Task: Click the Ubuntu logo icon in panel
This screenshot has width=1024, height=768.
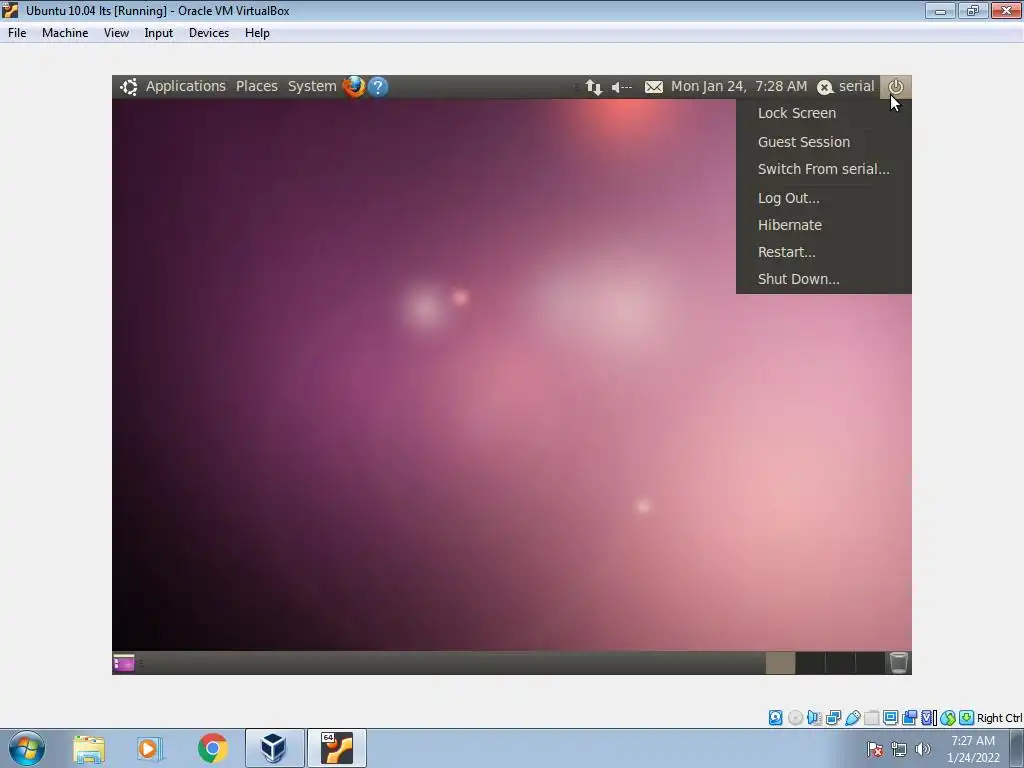Action: click(x=129, y=86)
